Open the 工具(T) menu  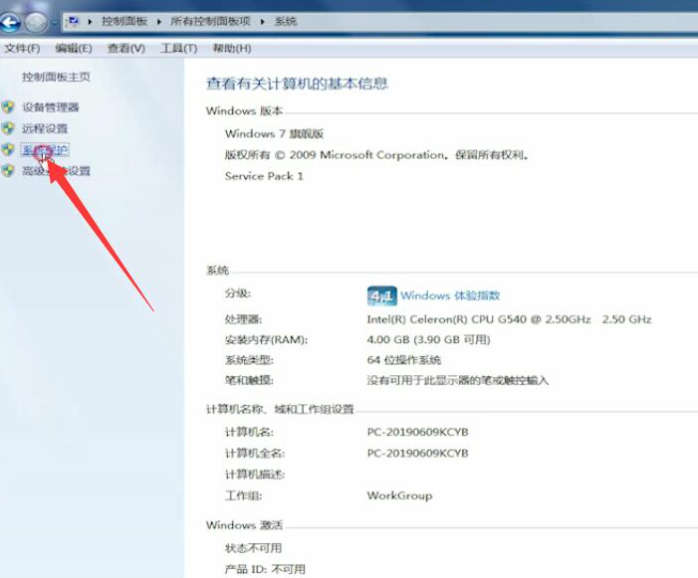pyautogui.click(x=178, y=48)
